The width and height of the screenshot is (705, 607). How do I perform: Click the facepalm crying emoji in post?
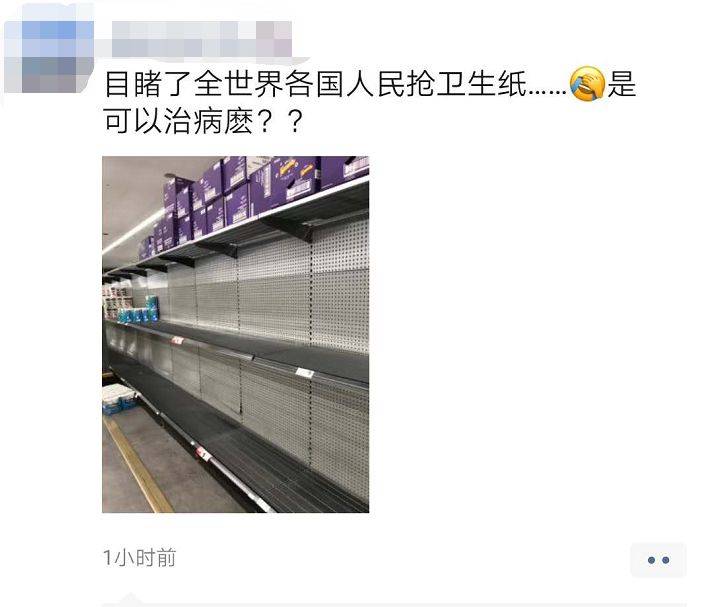[587, 83]
